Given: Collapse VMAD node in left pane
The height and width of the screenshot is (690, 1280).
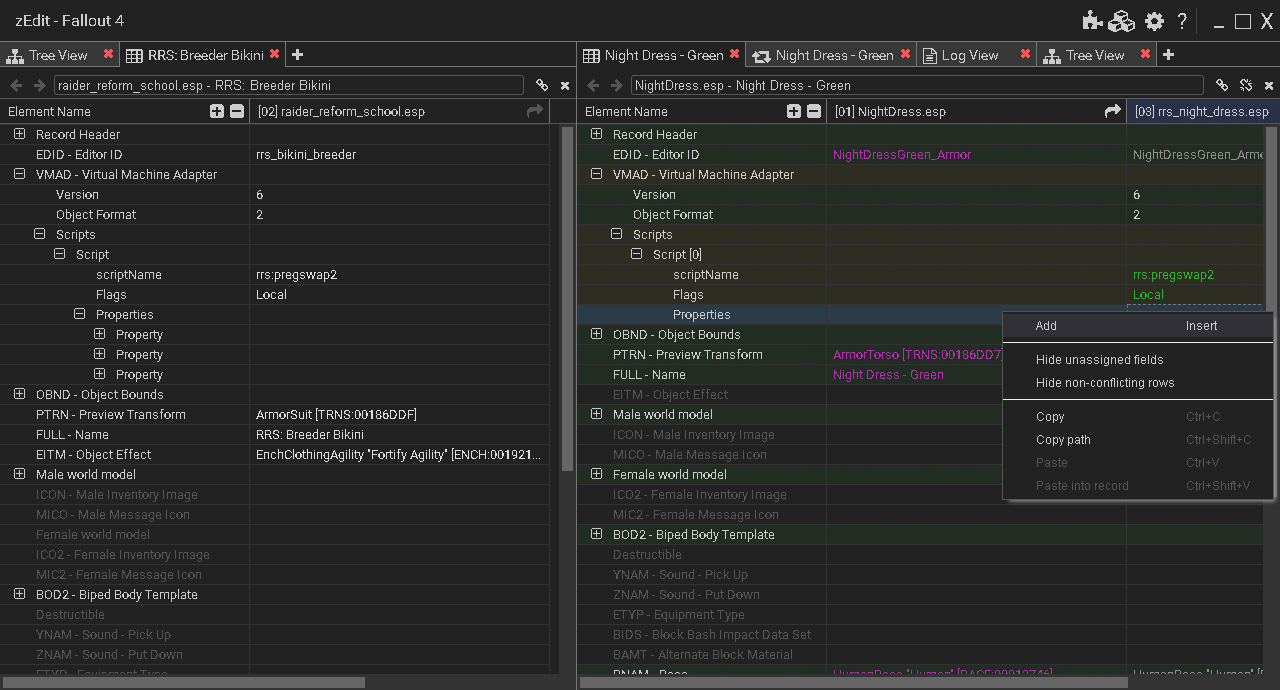Looking at the screenshot, I should point(19,174).
